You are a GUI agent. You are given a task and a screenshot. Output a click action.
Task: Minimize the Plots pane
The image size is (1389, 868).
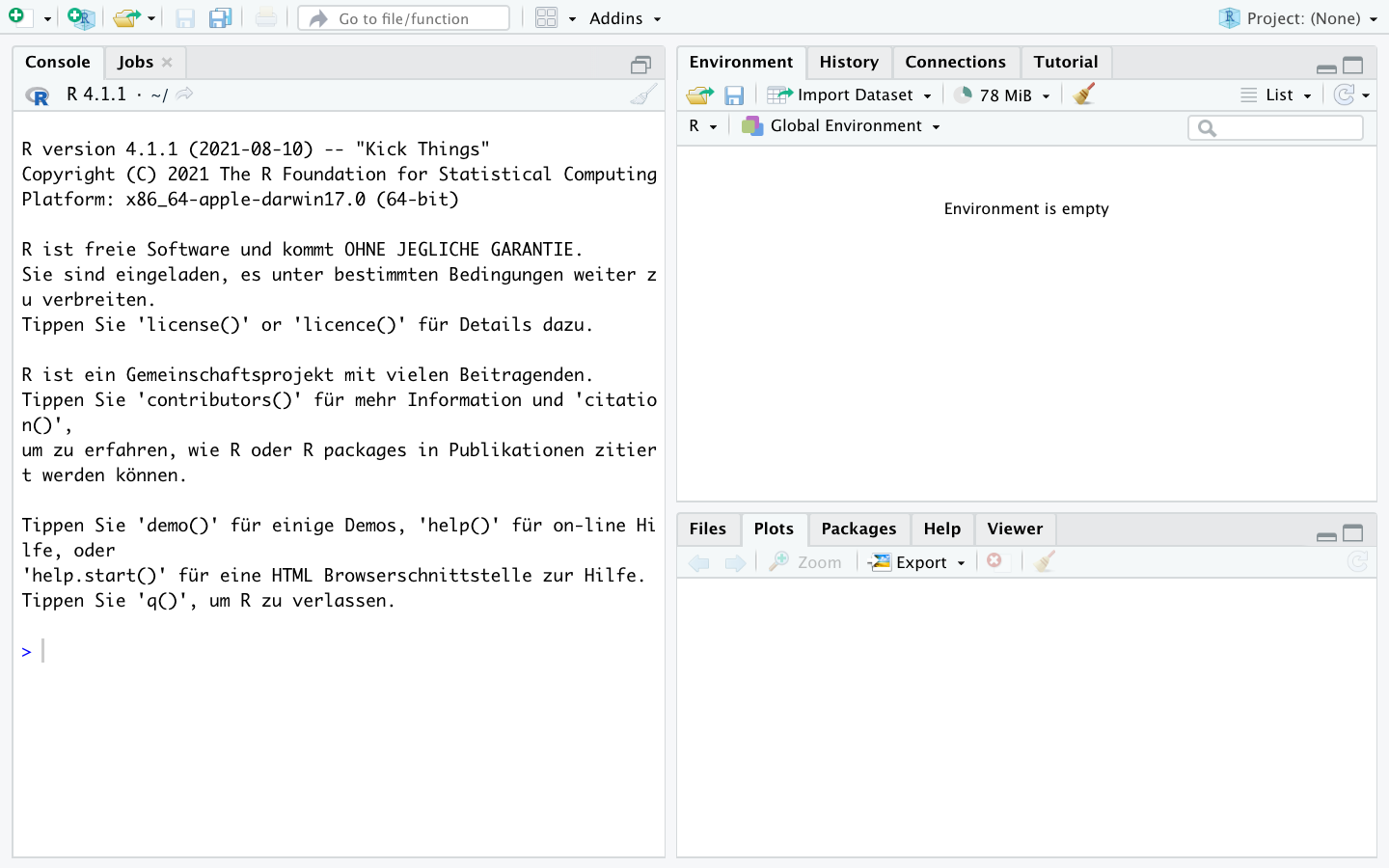click(x=1326, y=535)
